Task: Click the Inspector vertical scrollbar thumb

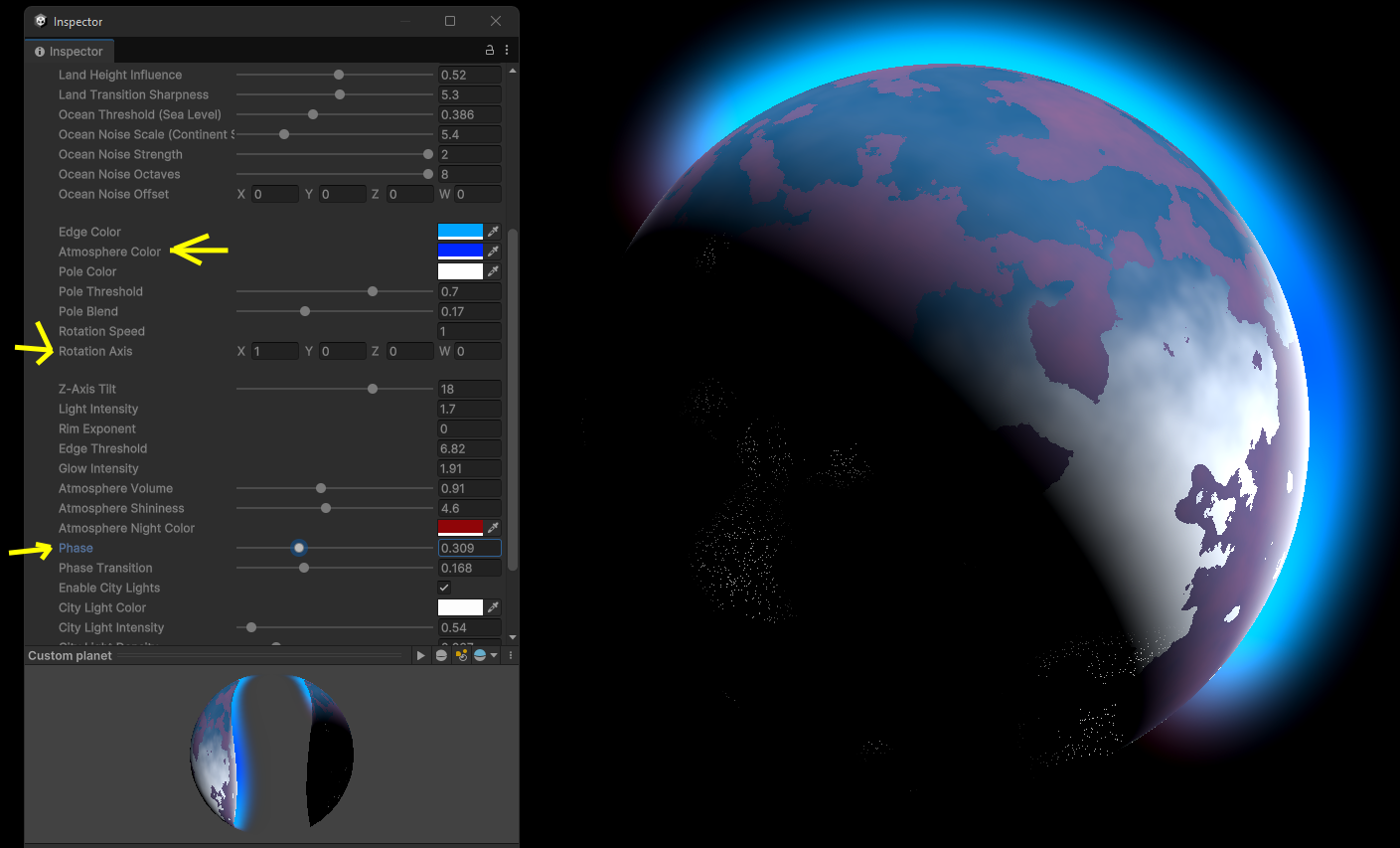Action: pos(513,400)
